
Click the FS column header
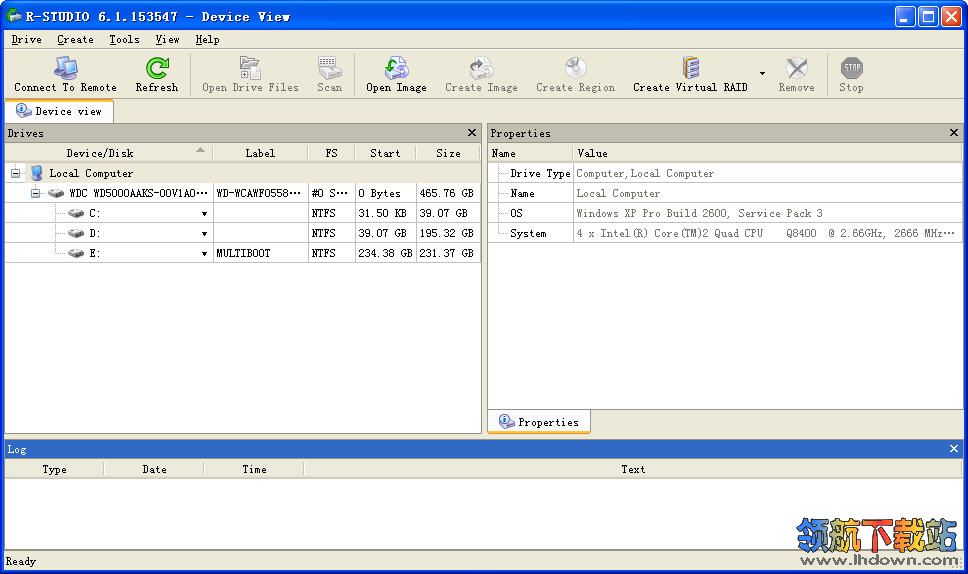(x=332, y=153)
